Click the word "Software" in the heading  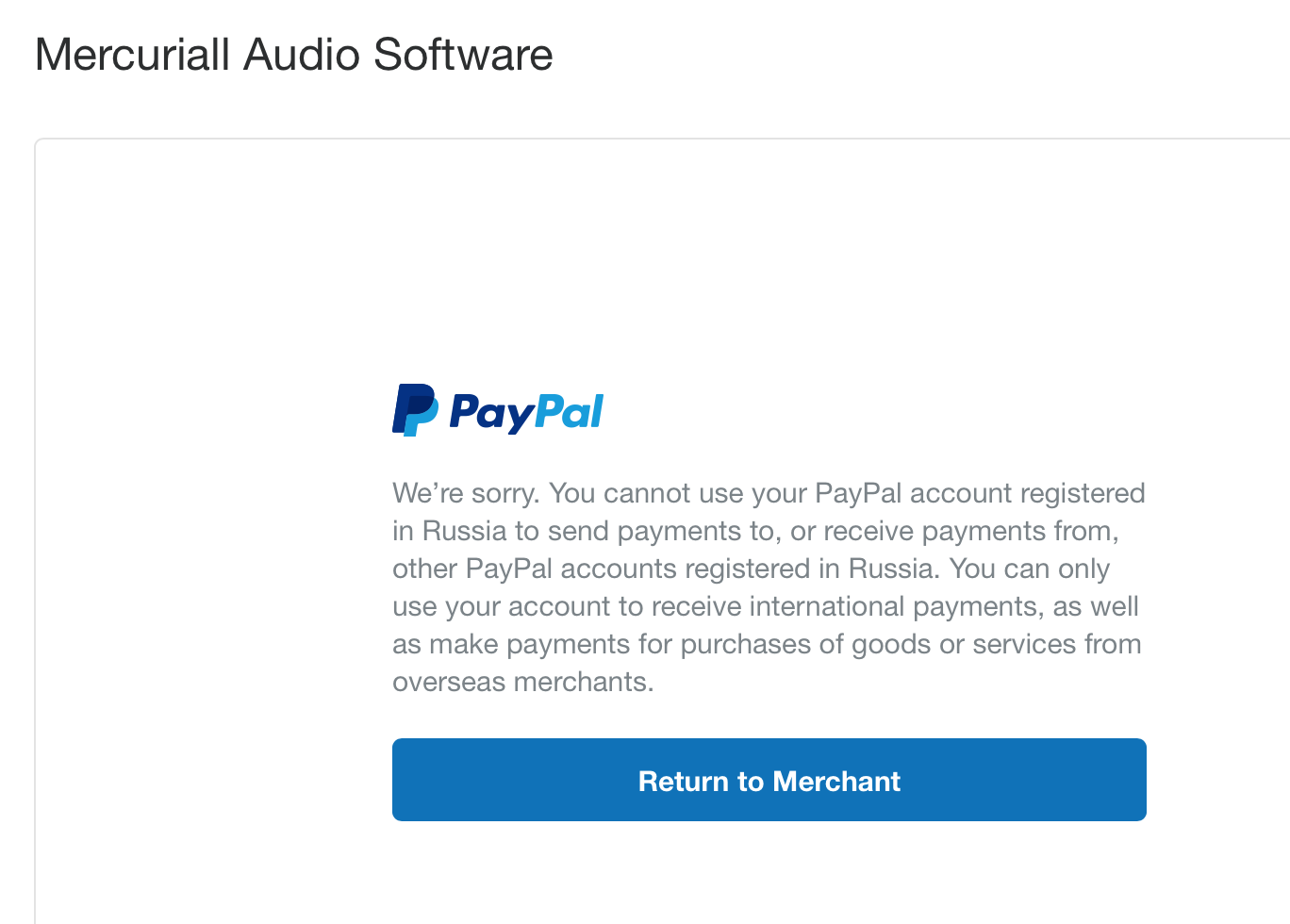coord(463,55)
